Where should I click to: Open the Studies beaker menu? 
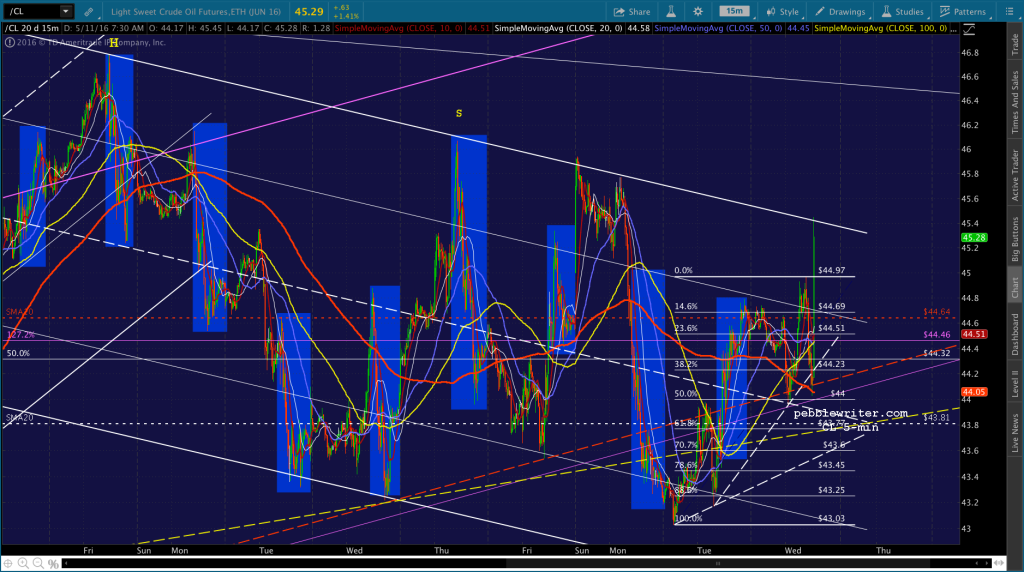(903, 12)
